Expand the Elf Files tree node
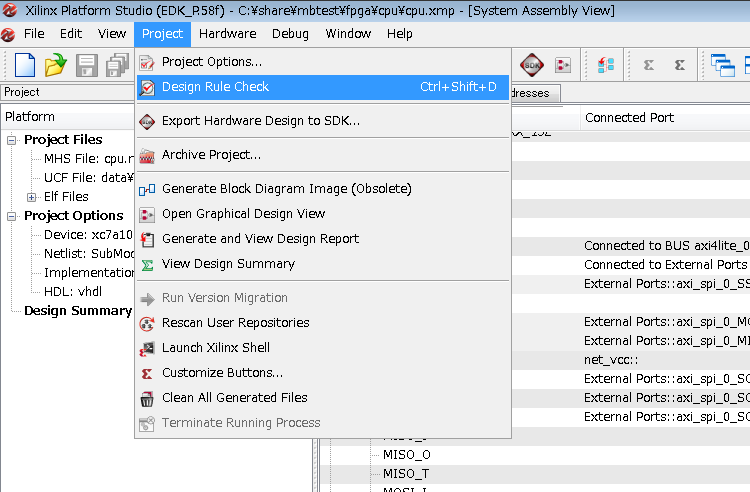 [x=32, y=197]
